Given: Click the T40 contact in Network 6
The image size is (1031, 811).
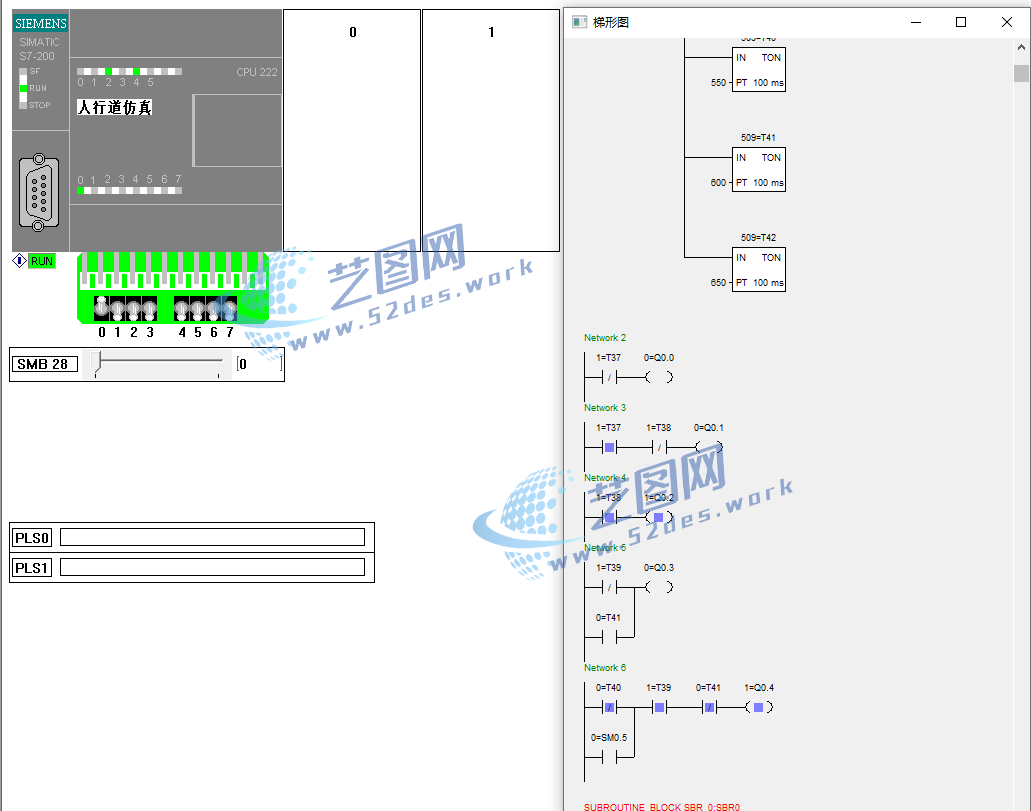Looking at the screenshot, I should click(610, 708).
